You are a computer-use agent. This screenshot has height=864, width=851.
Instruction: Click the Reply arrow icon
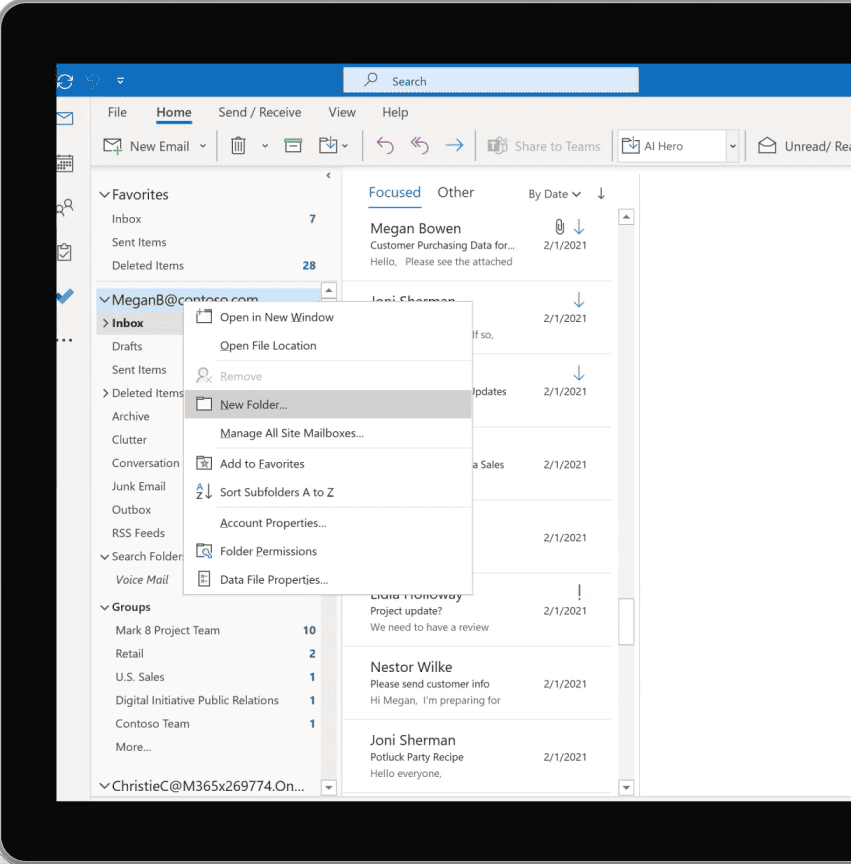385,145
